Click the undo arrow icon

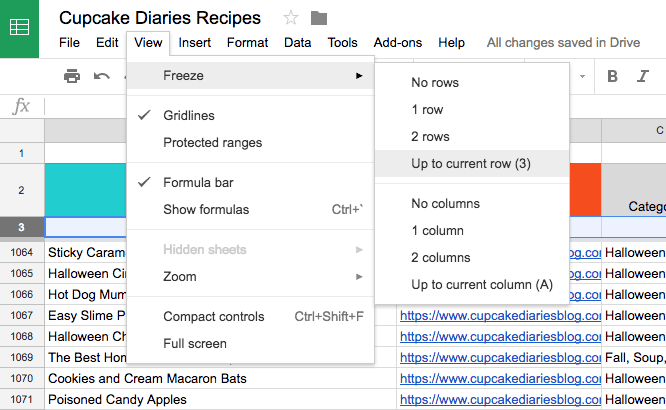coord(102,76)
